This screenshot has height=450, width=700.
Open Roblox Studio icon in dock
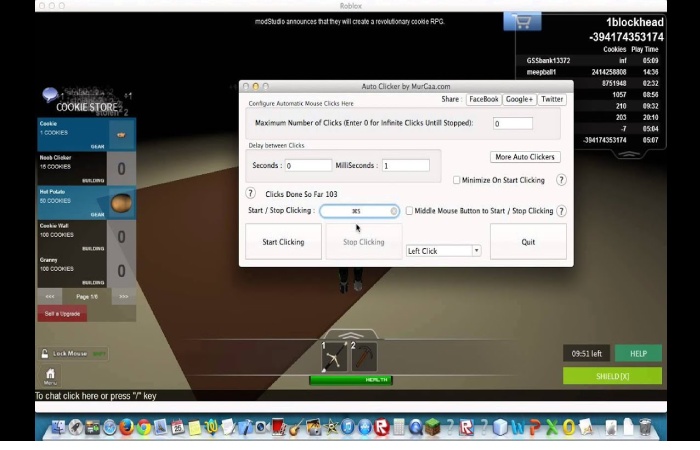point(467,427)
